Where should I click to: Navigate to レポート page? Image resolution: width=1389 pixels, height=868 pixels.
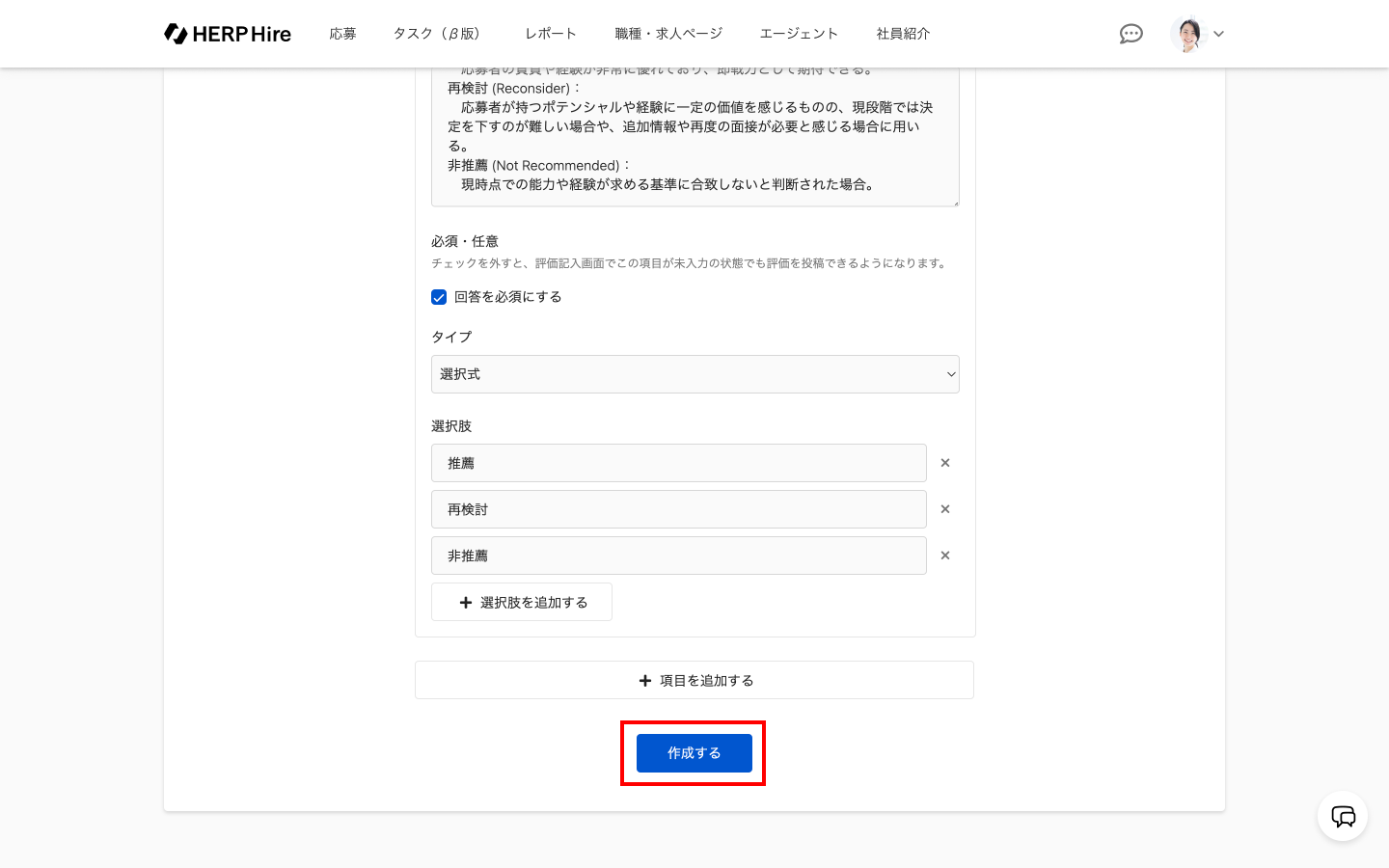550,34
